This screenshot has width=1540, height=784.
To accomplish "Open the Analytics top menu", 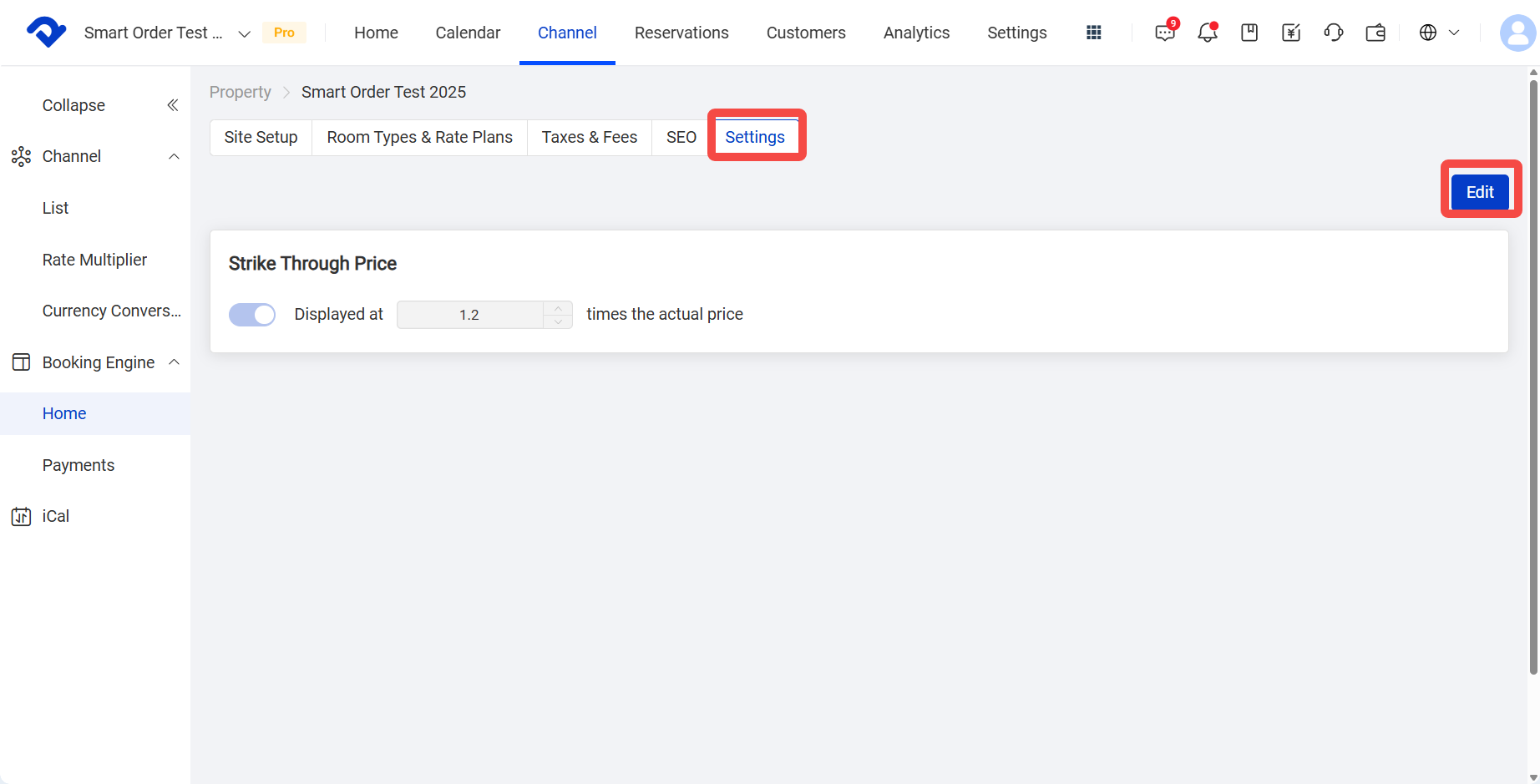I will [916, 33].
